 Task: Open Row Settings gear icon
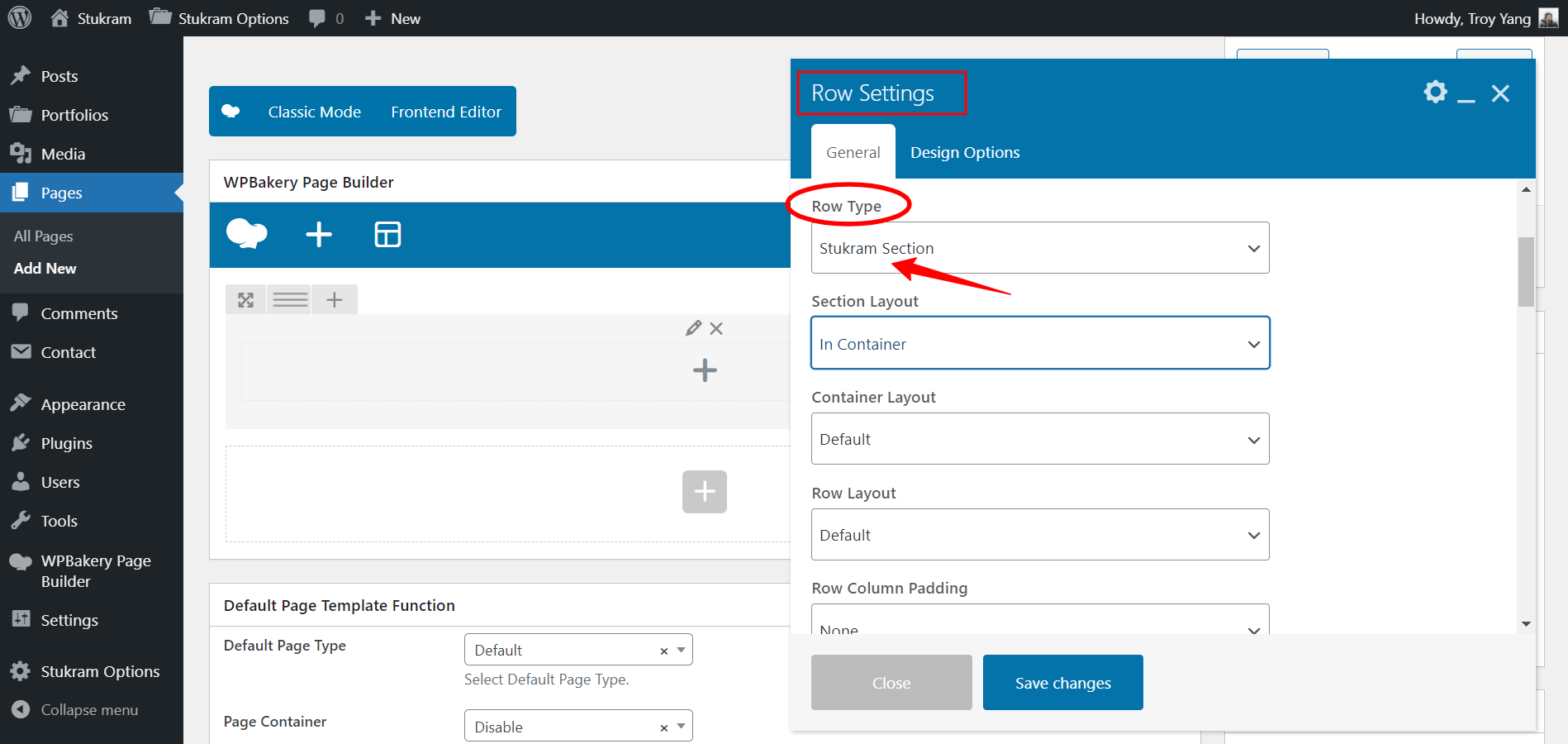pos(1436,92)
